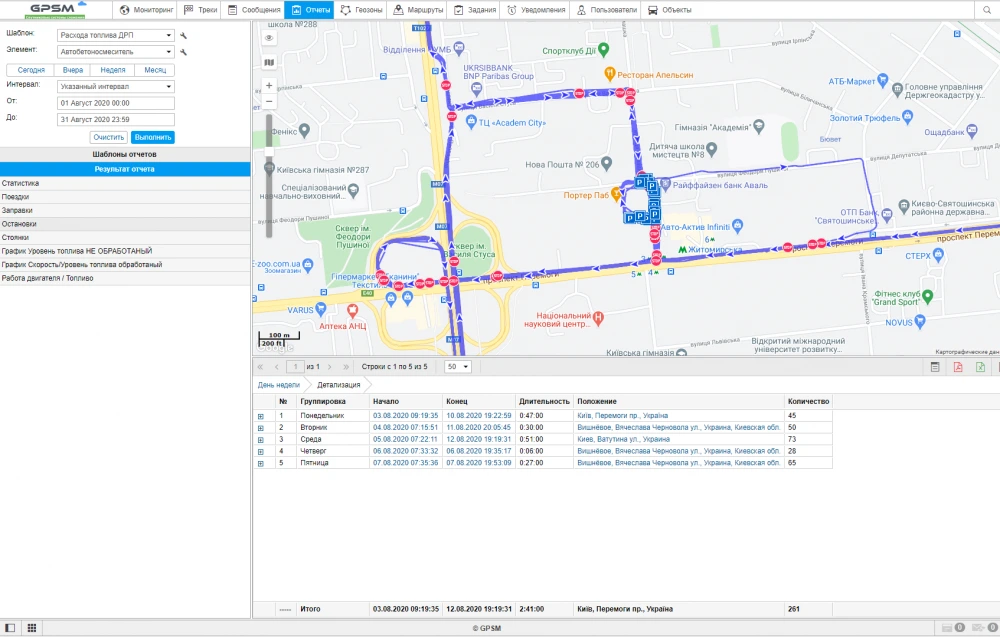Select the Неделя period option
The image size is (1000, 639).
click(x=113, y=70)
